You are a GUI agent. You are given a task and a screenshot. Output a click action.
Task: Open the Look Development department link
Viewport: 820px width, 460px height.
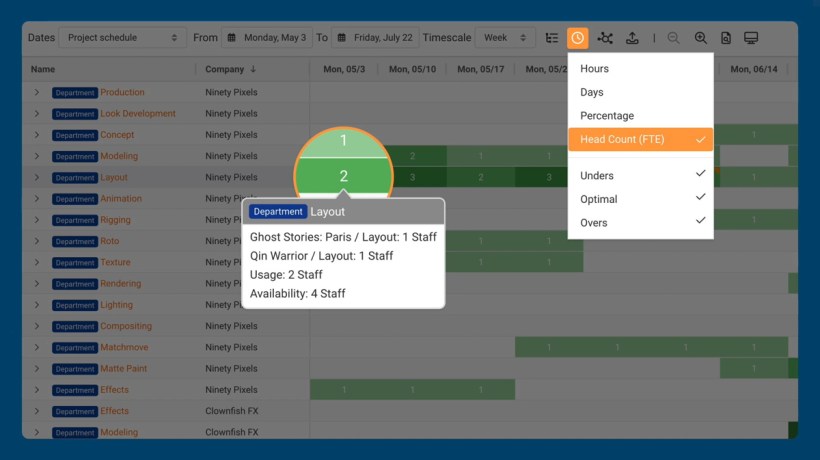138,114
